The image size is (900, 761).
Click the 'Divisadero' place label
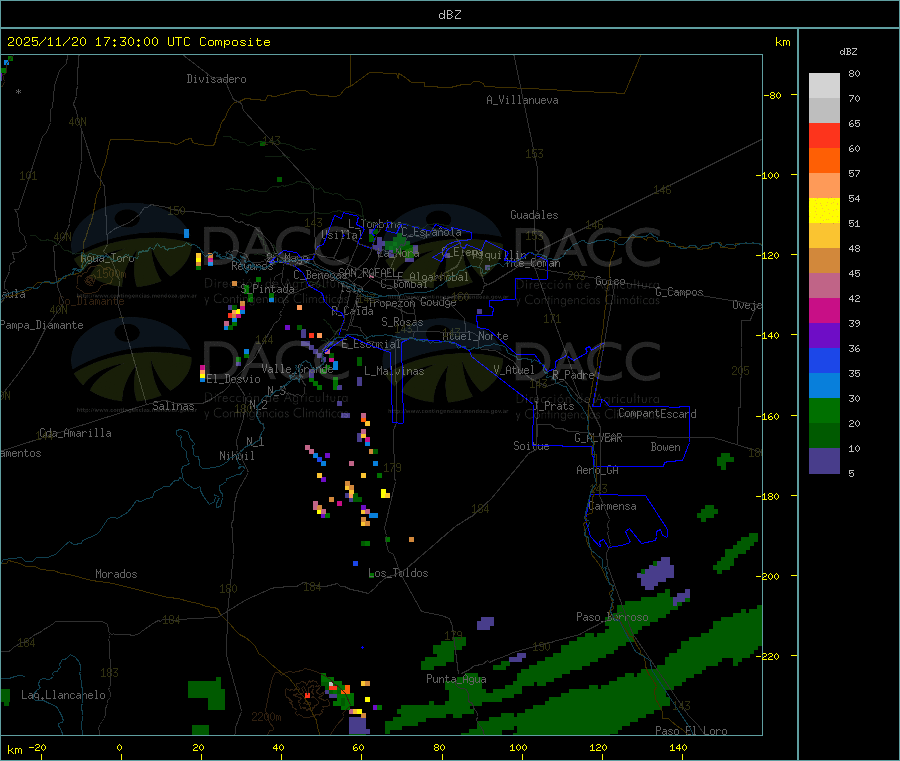click(x=216, y=79)
